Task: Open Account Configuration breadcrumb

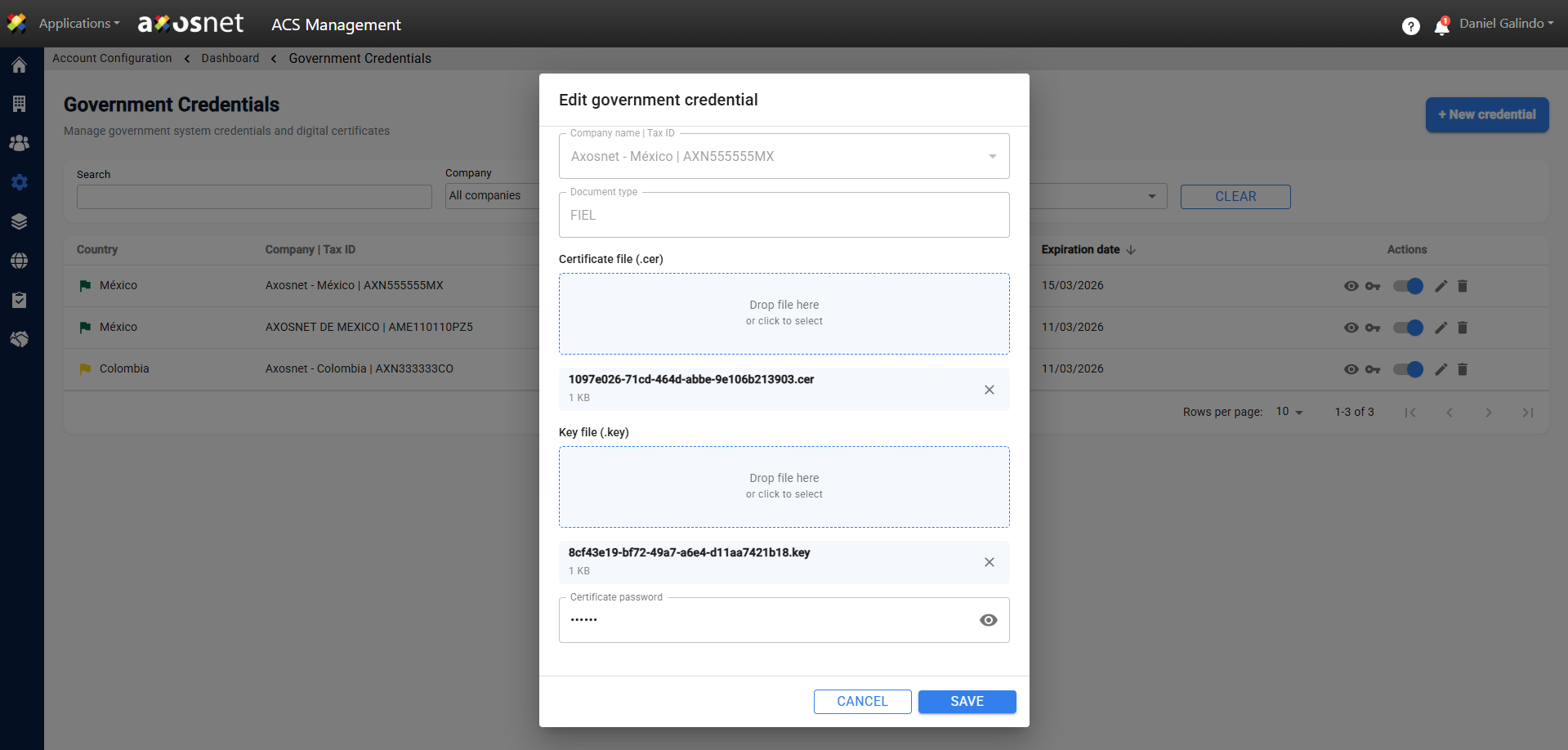Action: pyautogui.click(x=112, y=58)
